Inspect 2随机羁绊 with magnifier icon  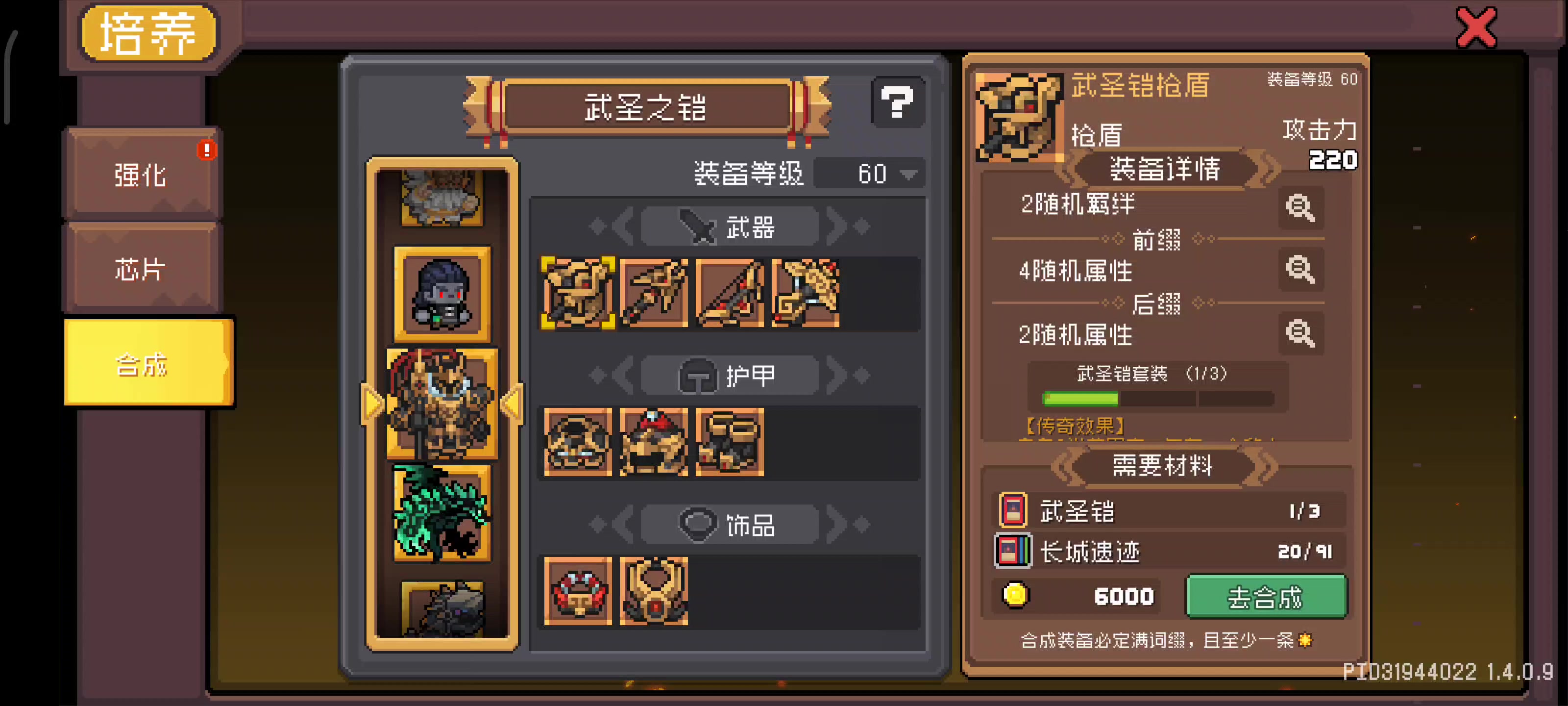click(1300, 207)
